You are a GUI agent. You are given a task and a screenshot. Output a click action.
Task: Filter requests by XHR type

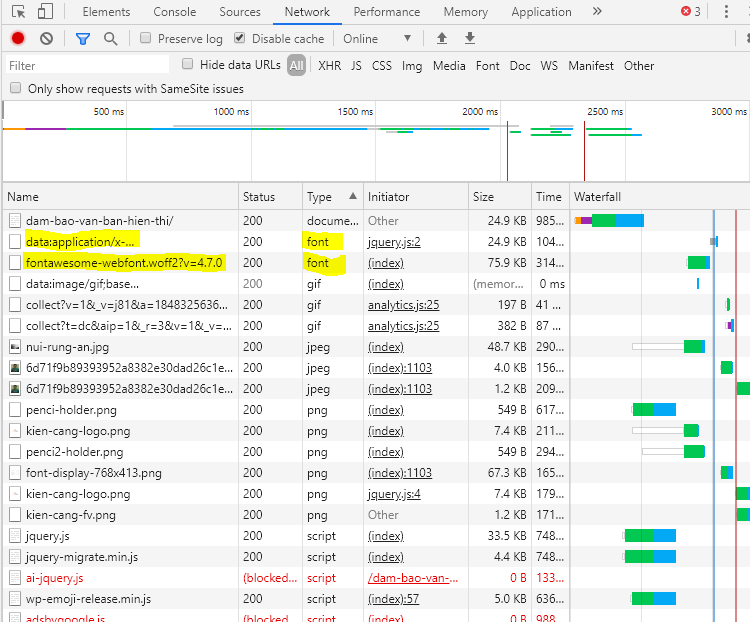coord(329,66)
